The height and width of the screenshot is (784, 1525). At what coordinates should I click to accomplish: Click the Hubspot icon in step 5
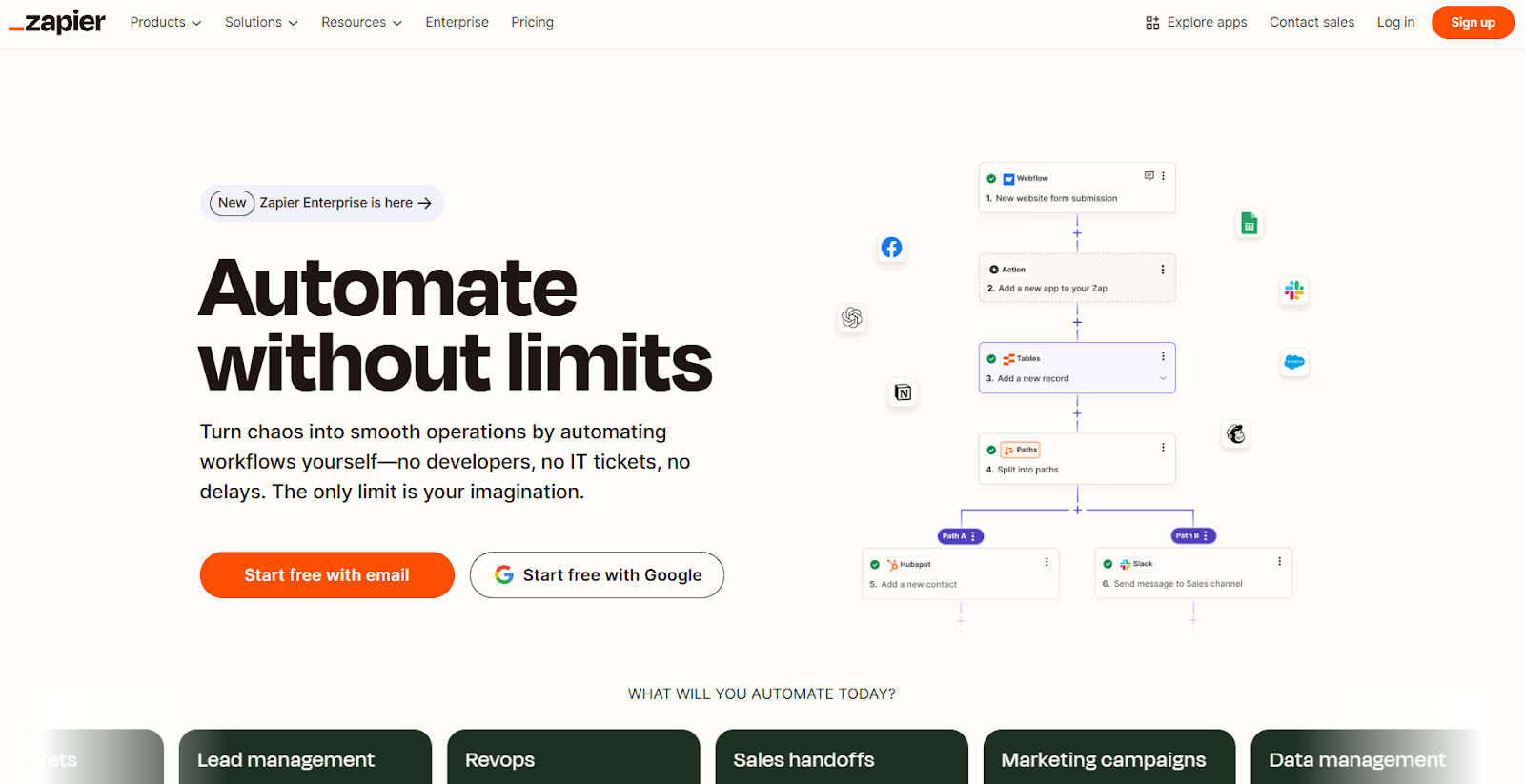[x=892, y=564]
